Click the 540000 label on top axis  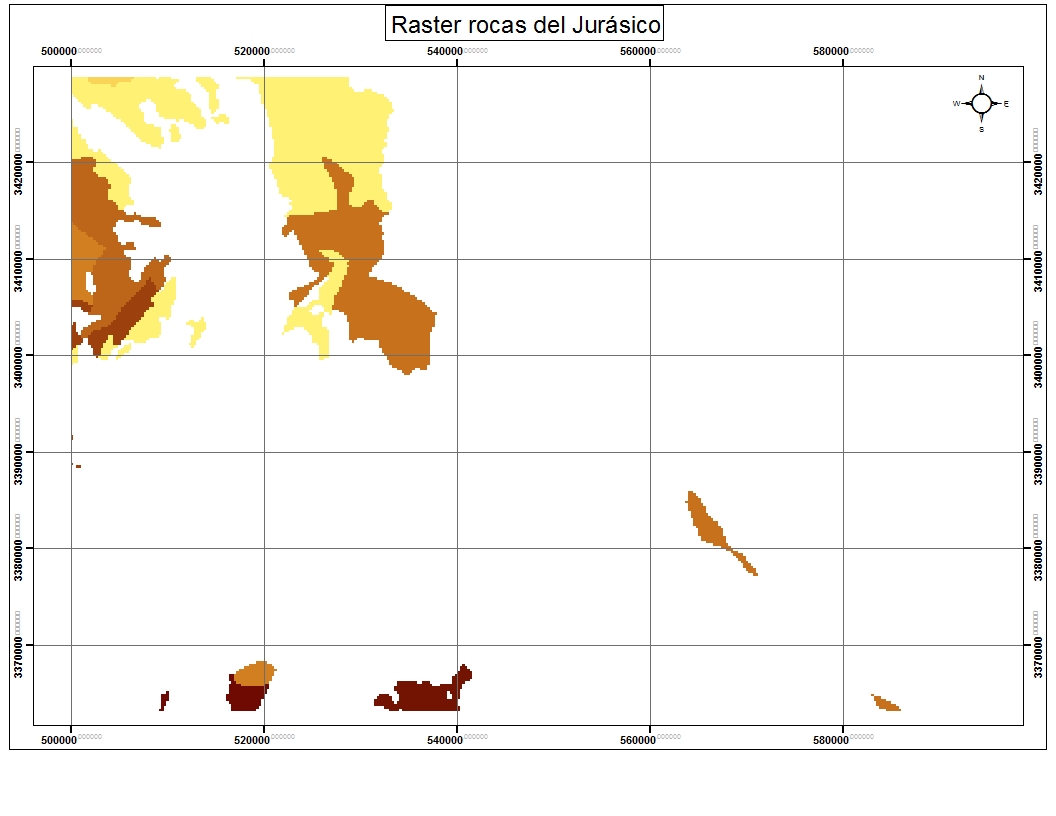tap(445, 51)
